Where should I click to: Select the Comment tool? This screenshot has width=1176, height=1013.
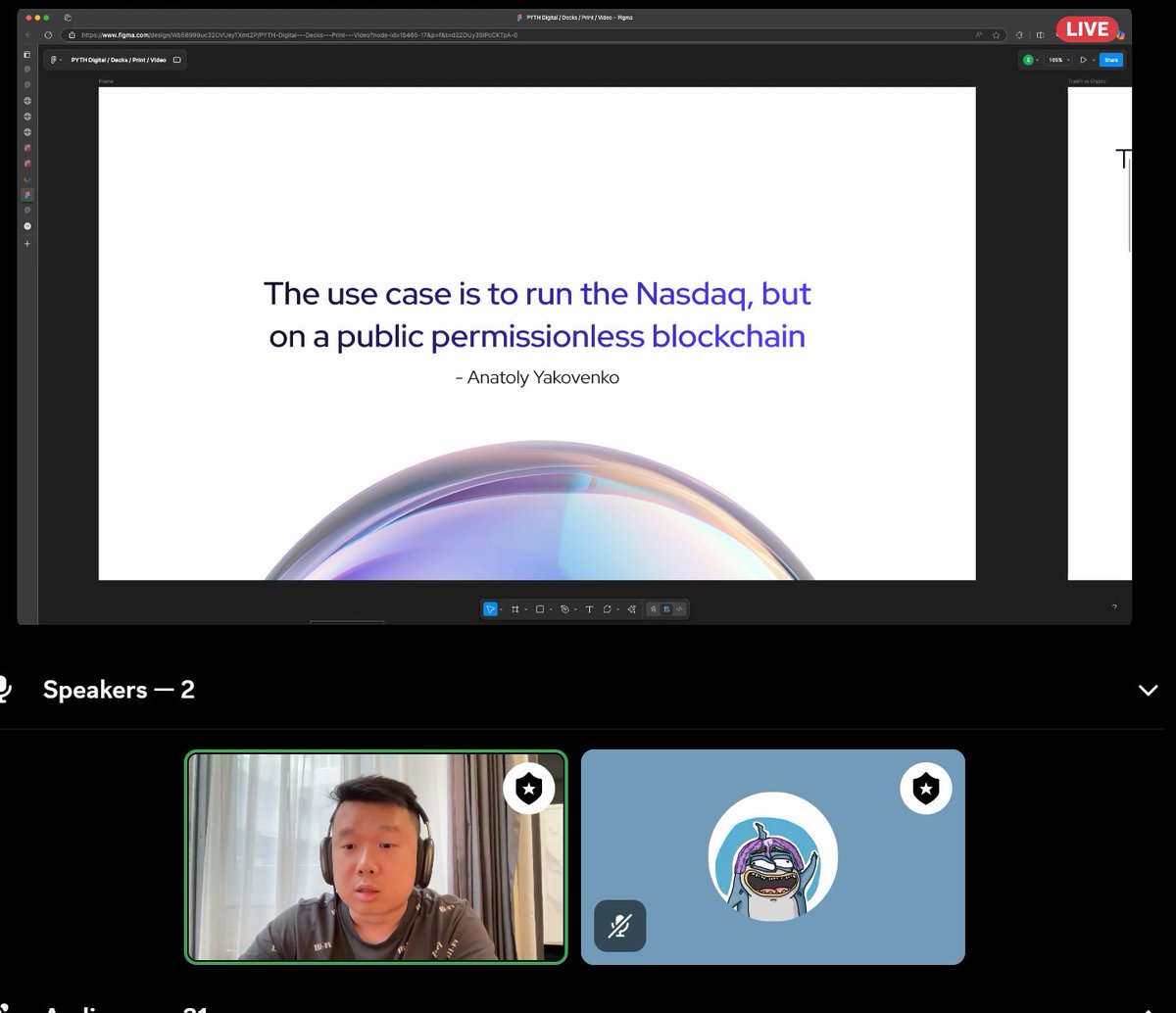coord(608,609)
